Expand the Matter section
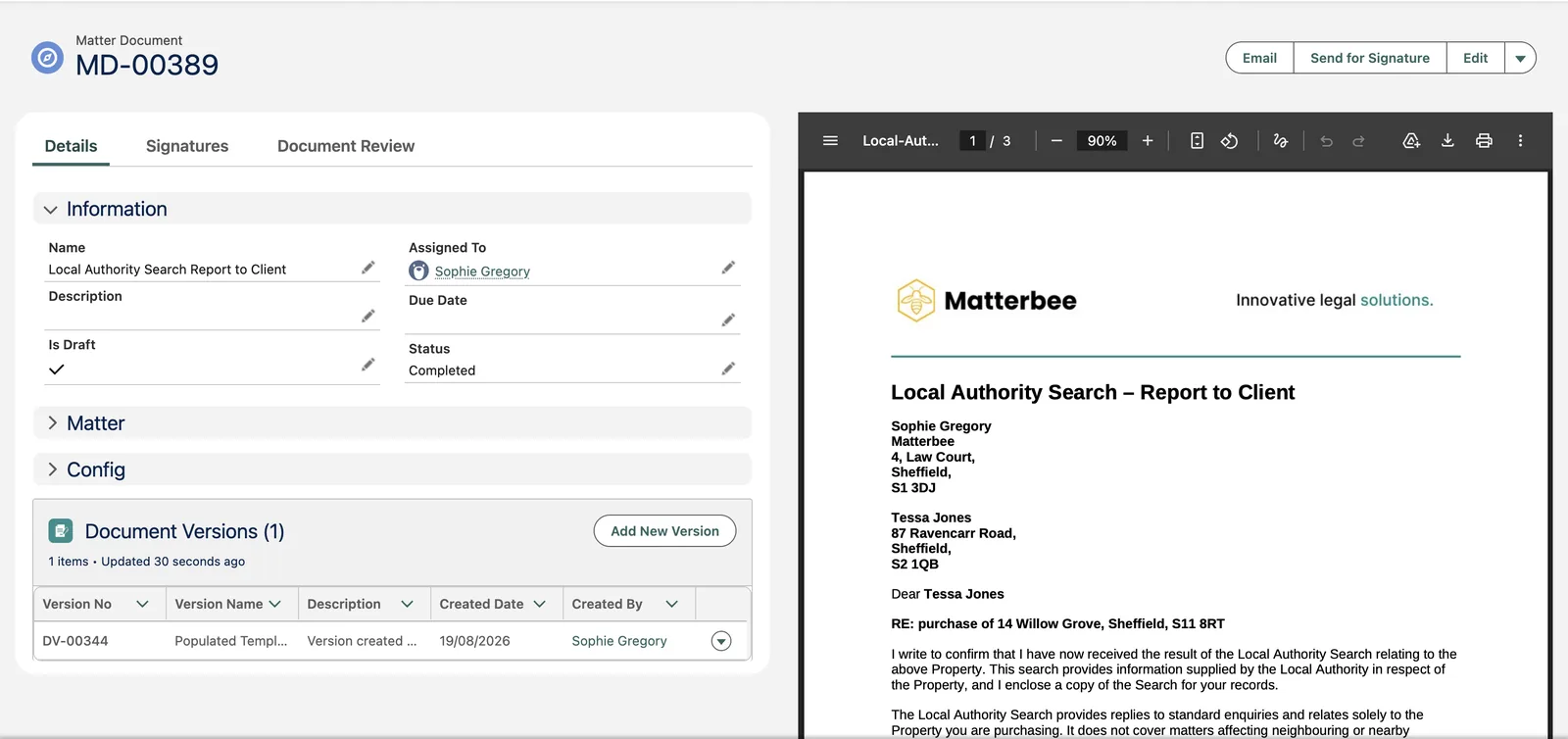1568x739 pixels. [52, 422]
